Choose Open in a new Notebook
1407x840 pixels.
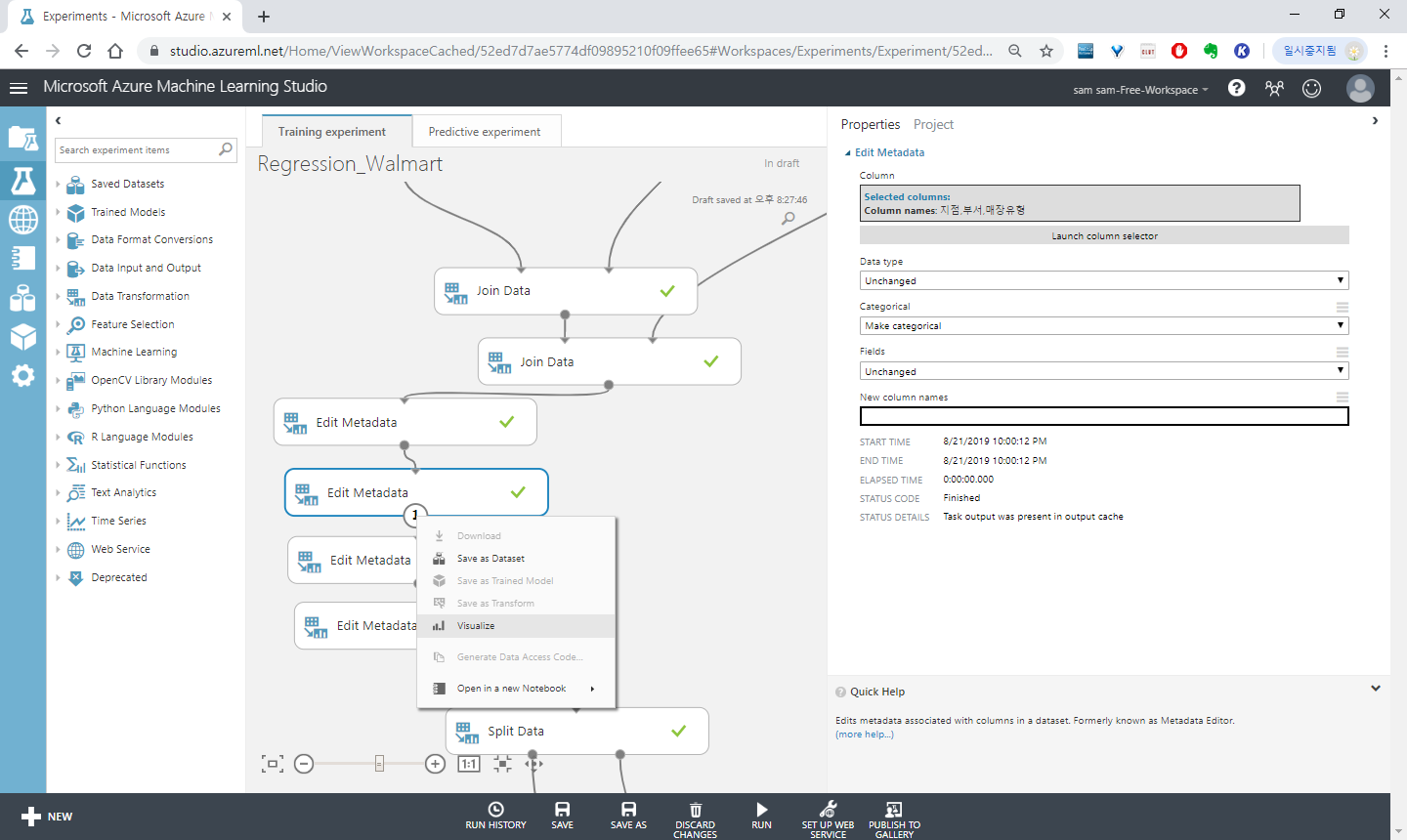[x=517, y=689]
